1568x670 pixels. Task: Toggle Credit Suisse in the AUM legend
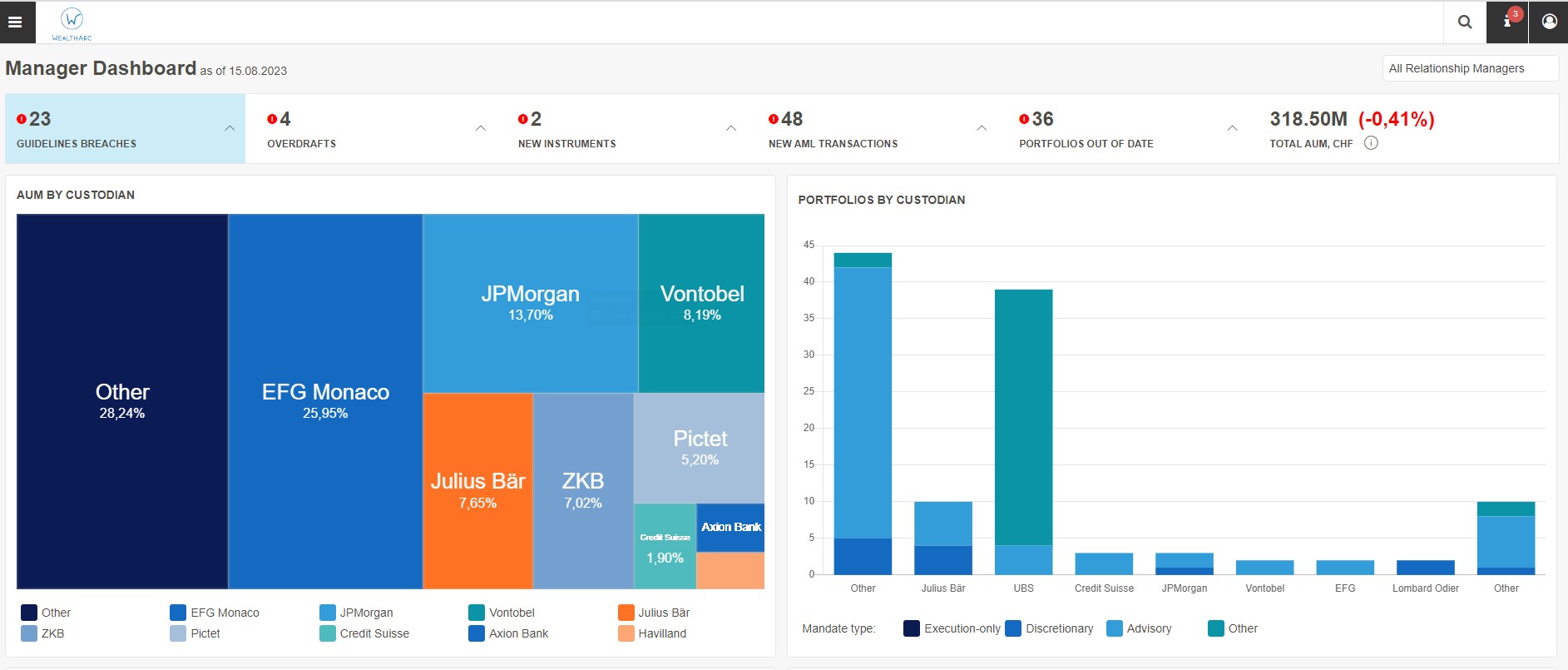click(364, 633)
